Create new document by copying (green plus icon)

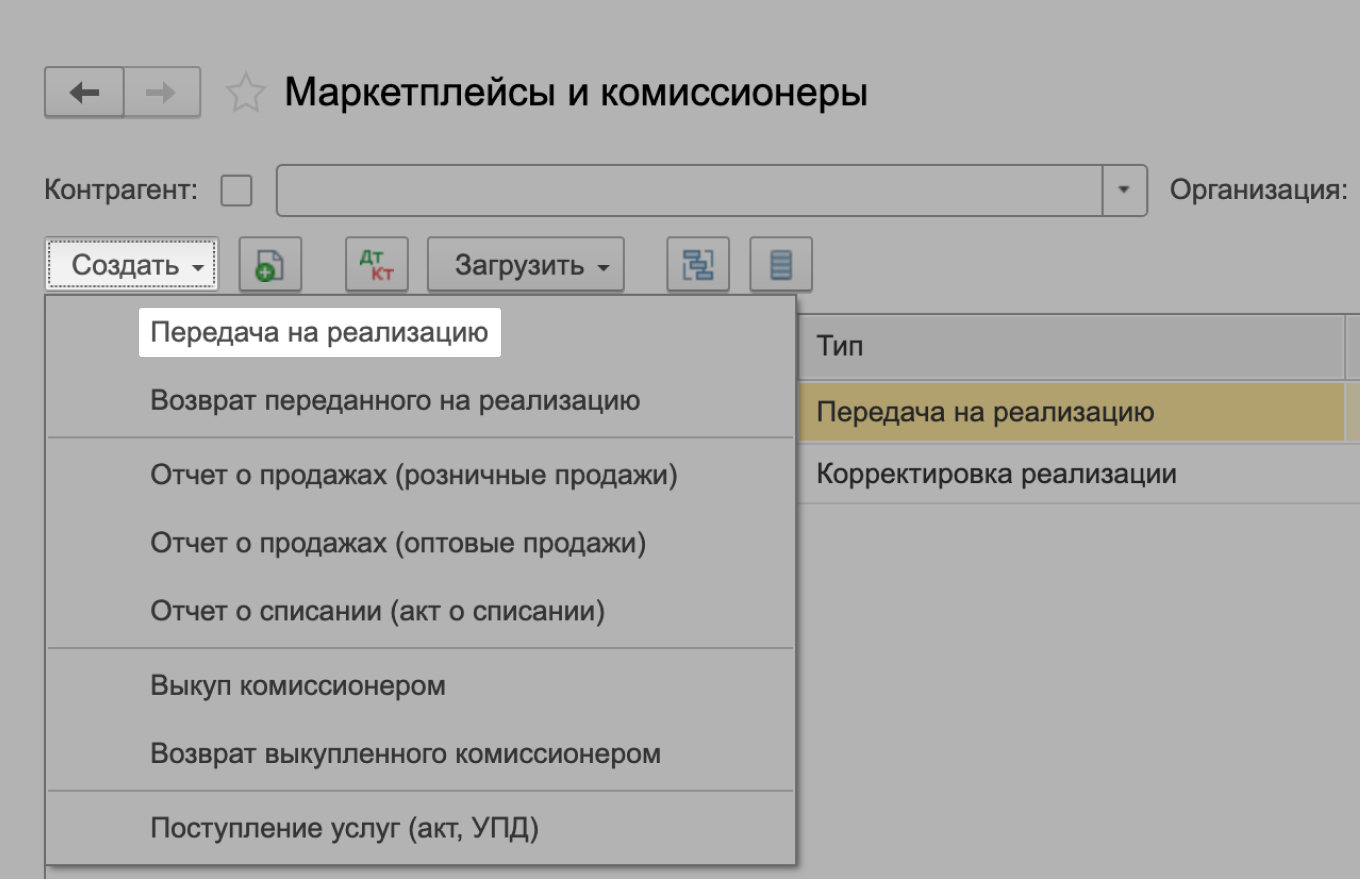(268, 263)
